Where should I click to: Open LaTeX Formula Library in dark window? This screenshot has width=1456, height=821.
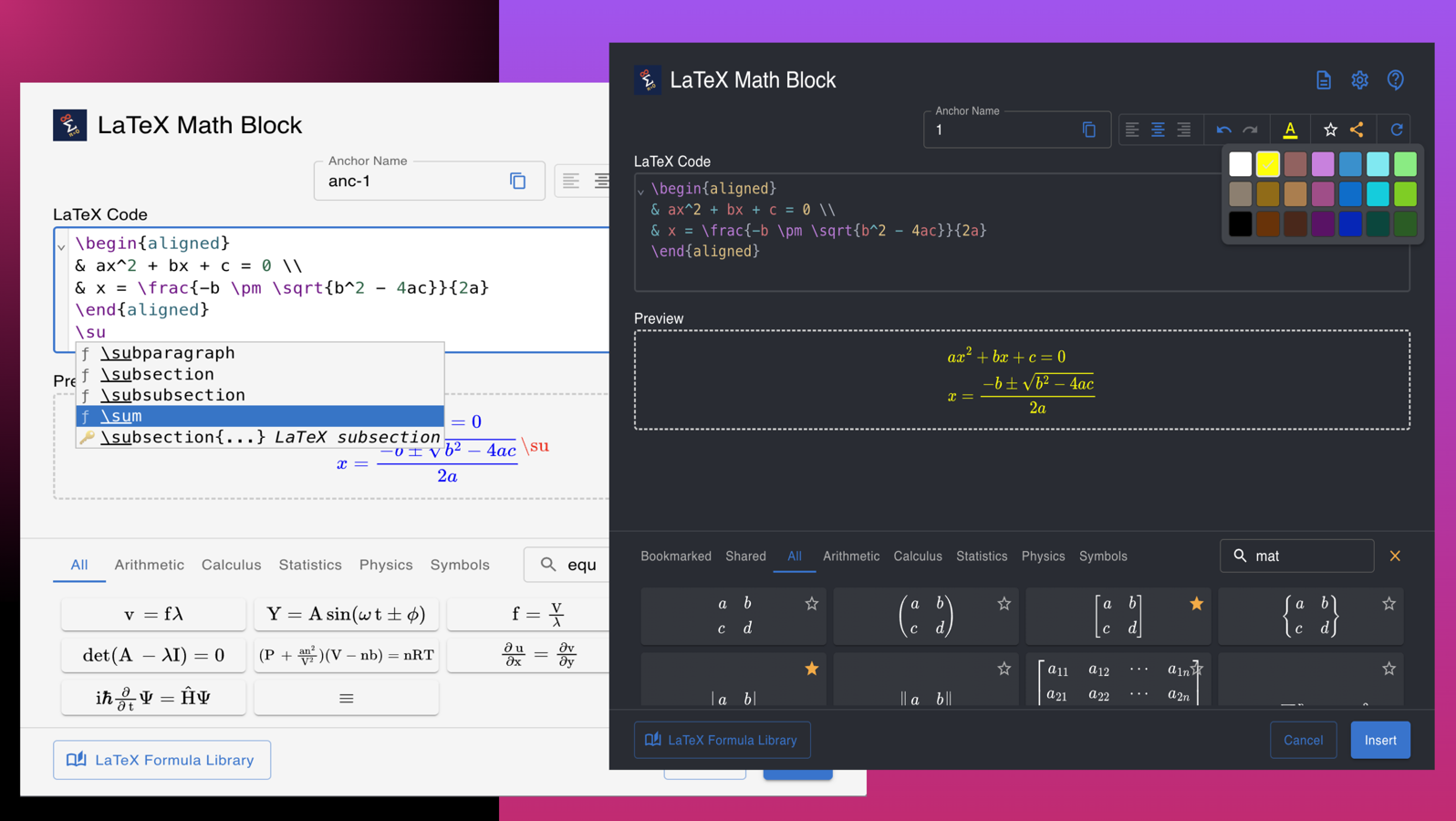723,740
